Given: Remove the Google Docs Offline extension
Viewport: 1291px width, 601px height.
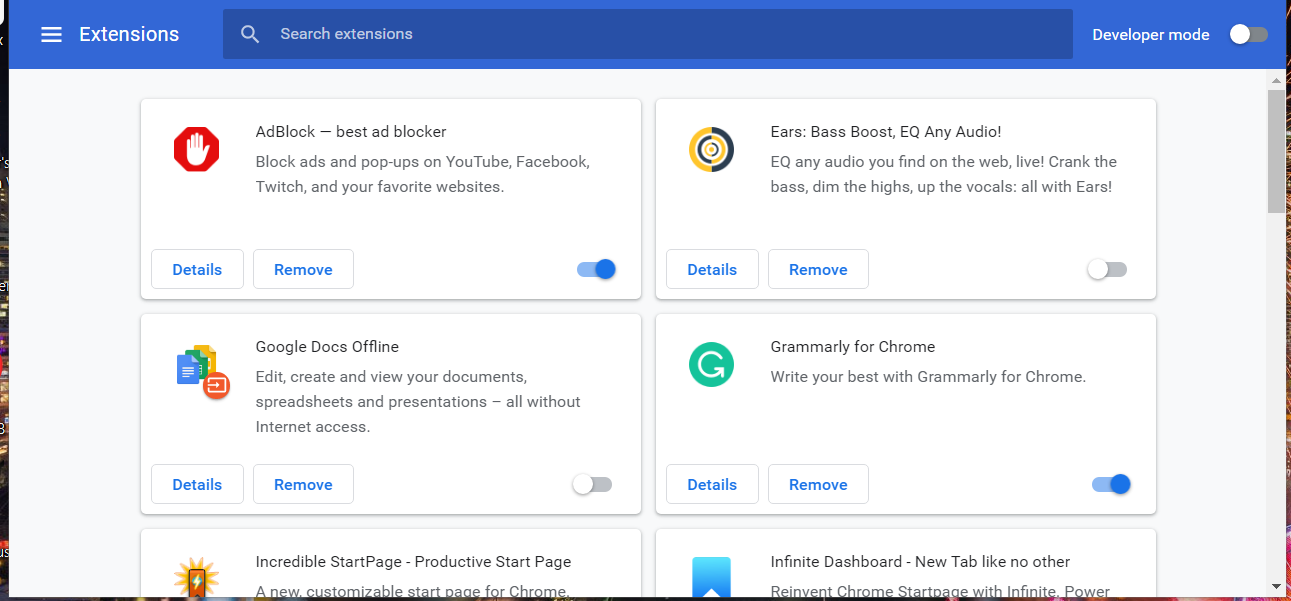Looking at the screenshot, I should coord(303,484).
